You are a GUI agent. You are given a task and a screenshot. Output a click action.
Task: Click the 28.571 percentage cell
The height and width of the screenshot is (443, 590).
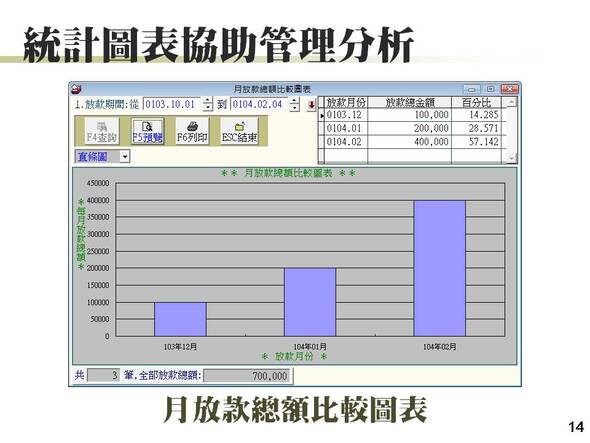(477, 128)
